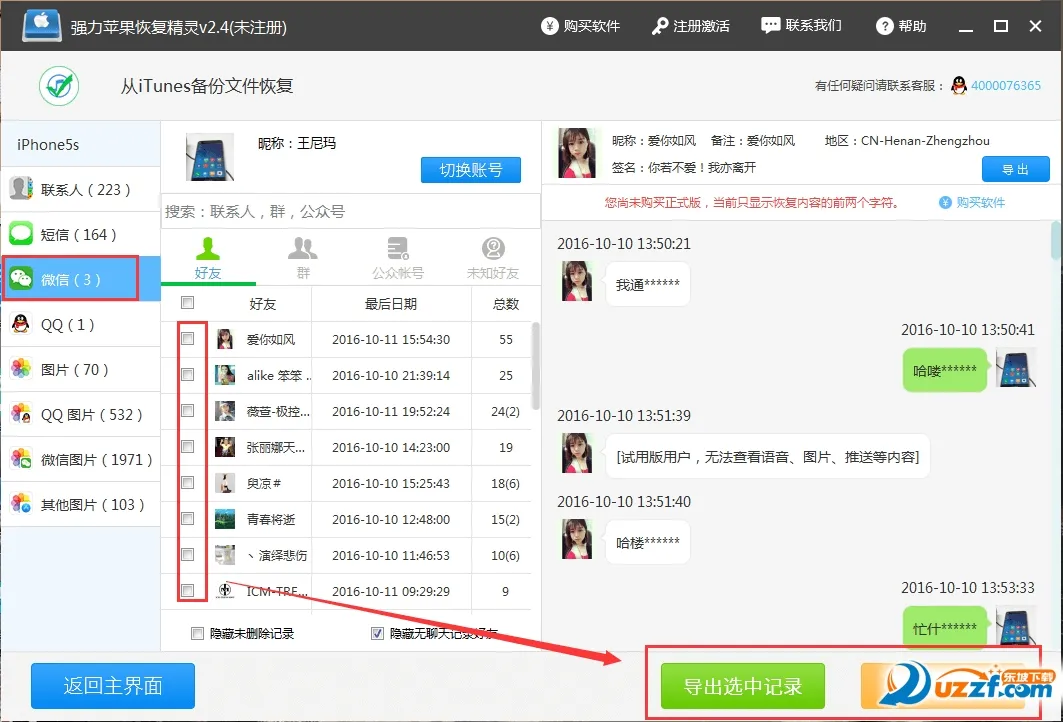Select 其他图片 (103) in sidebar
Viewport: 1063px width, 722px height.
[x=81, y=504]
